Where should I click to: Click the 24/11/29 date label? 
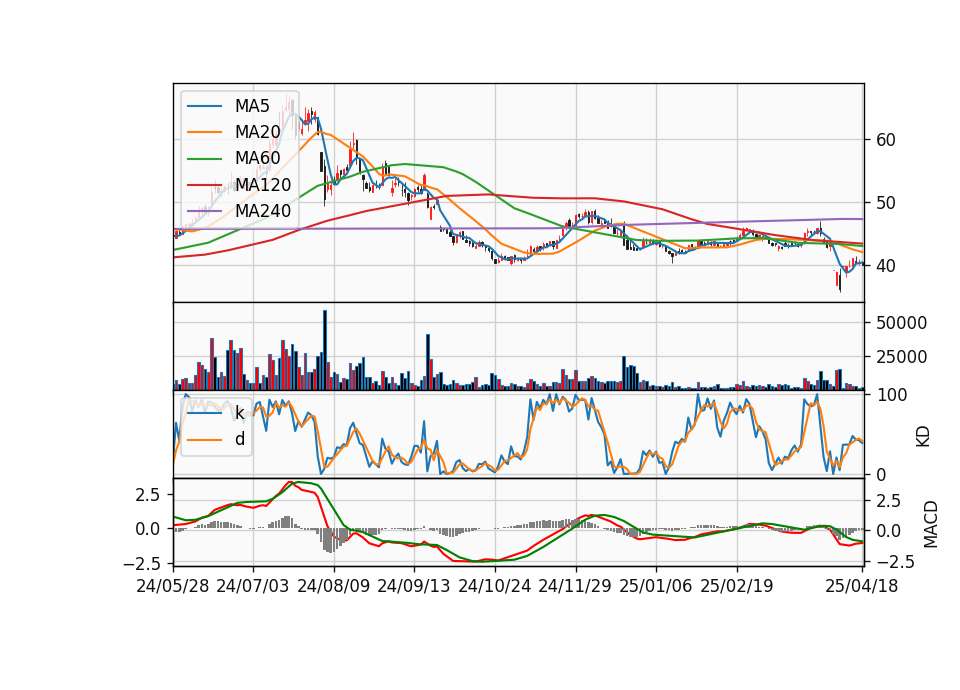tap(575, 586)
